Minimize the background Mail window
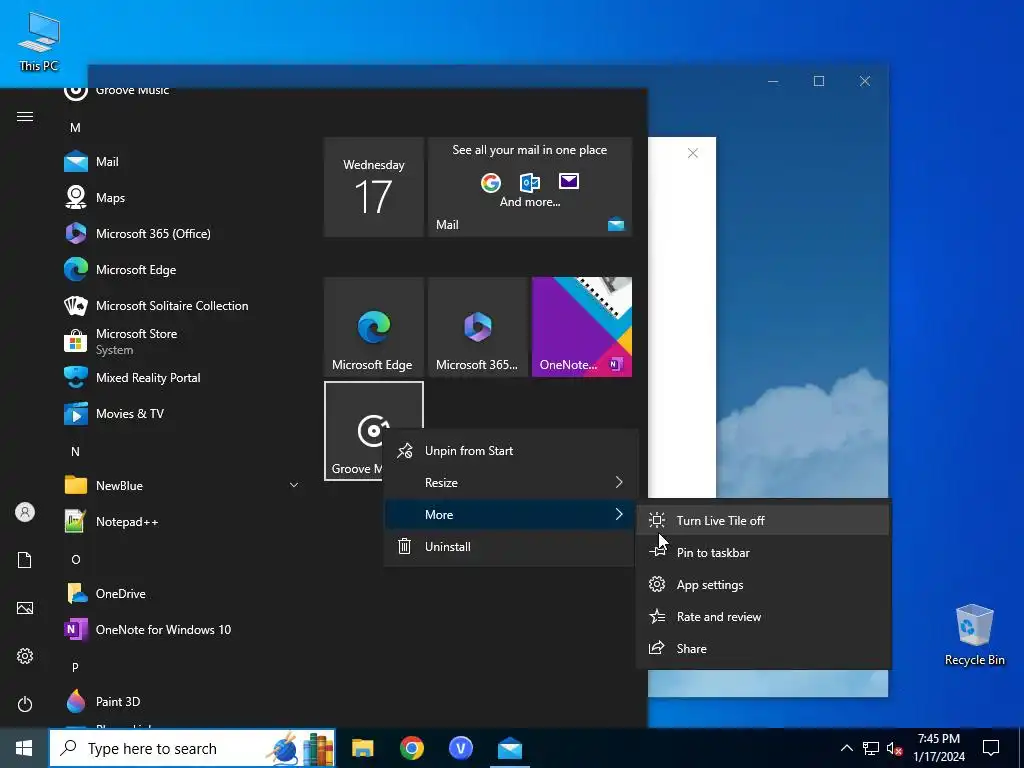The height and width of the screenshot is (768, 1024). [773, 81]
